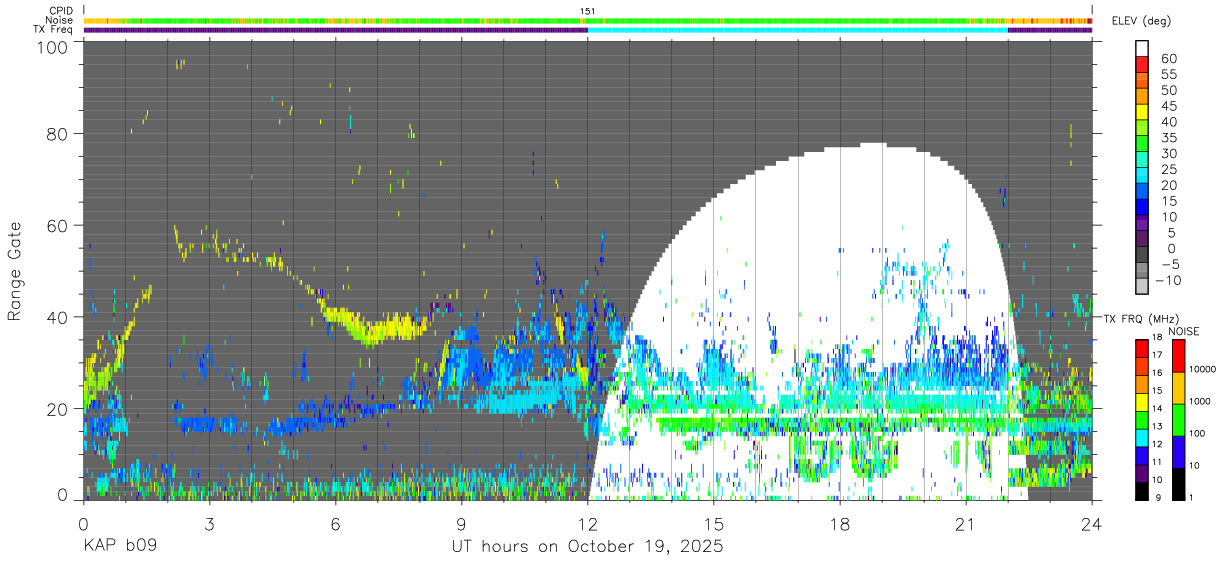
Task: Pick the cyan segment of the TX FRQ colorbar
Action: click(x=1141, y=438)
